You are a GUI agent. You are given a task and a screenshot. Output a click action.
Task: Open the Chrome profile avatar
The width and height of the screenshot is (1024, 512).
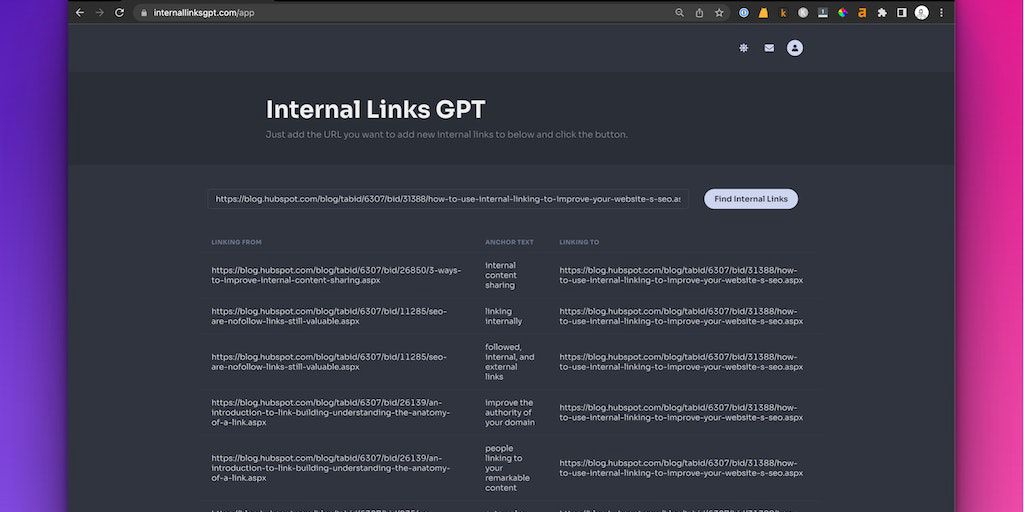tap(921, 12)
